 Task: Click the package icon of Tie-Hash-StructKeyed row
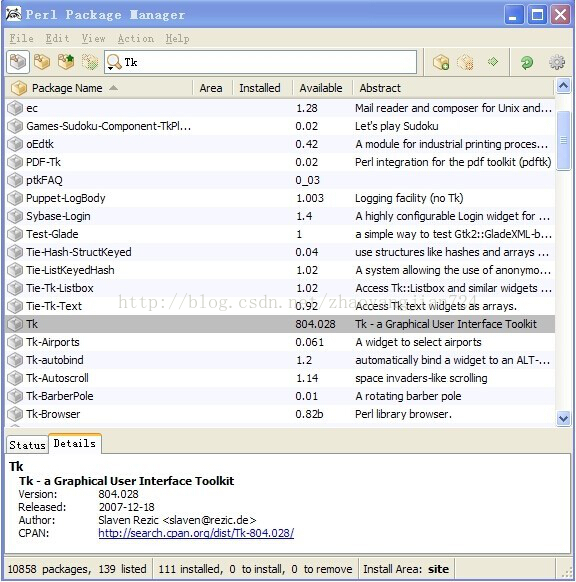[x=15, y=252]
